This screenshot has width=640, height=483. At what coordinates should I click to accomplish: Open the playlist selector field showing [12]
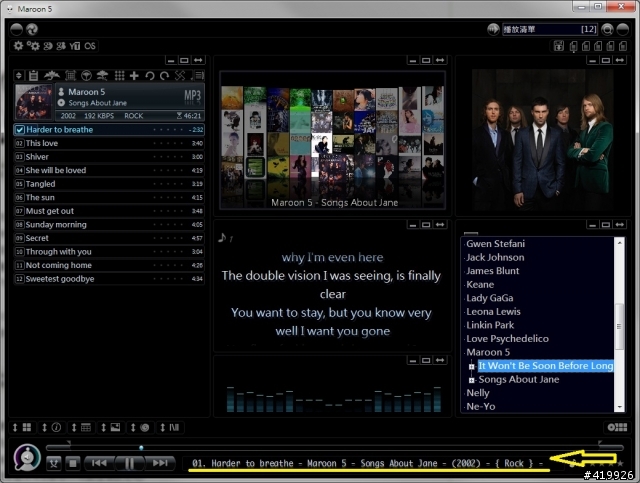(550, 29)
